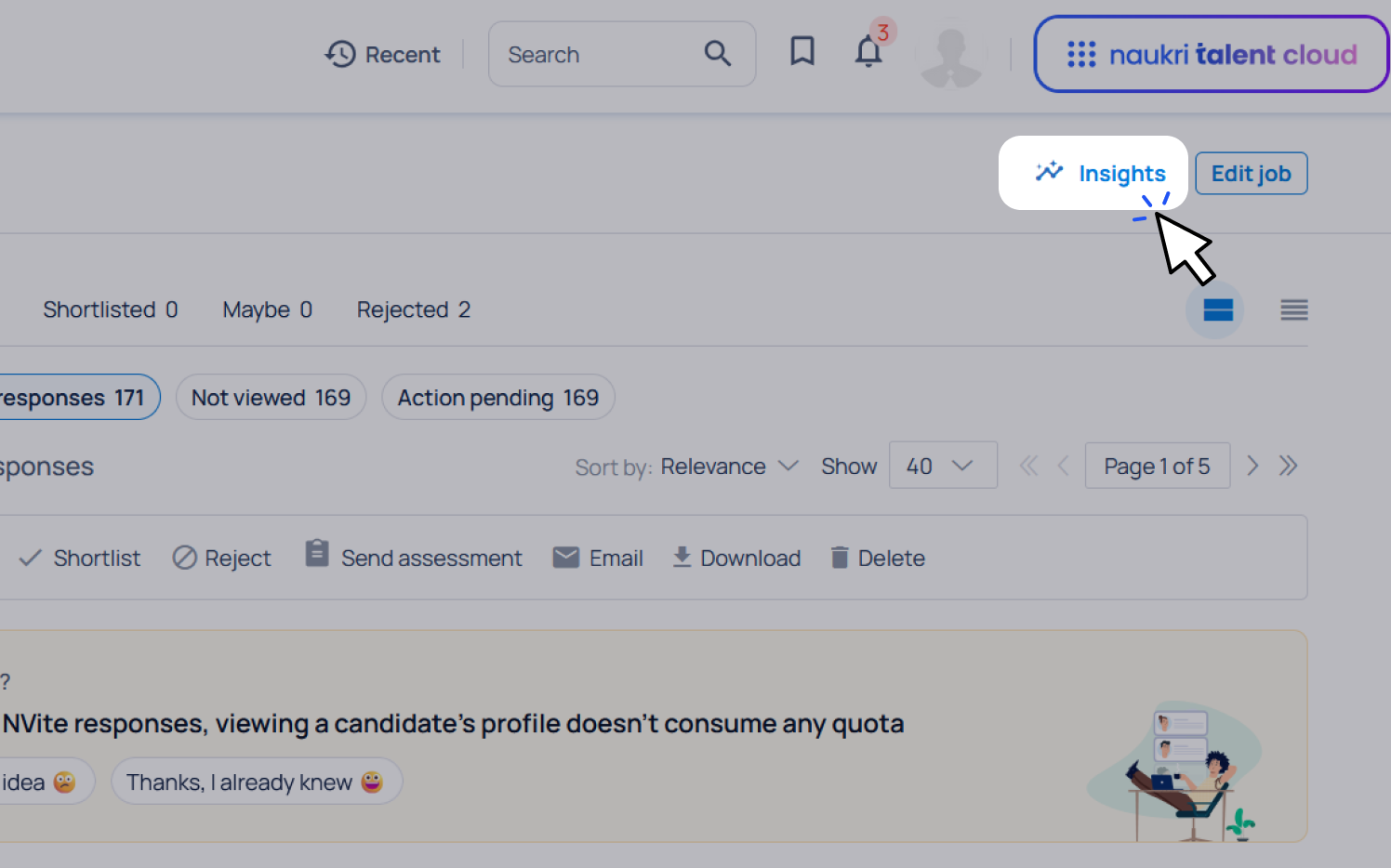Viewport: 1391px width, 868px height.
Task: Go to next page arrow
Action: coord(1252,466)
